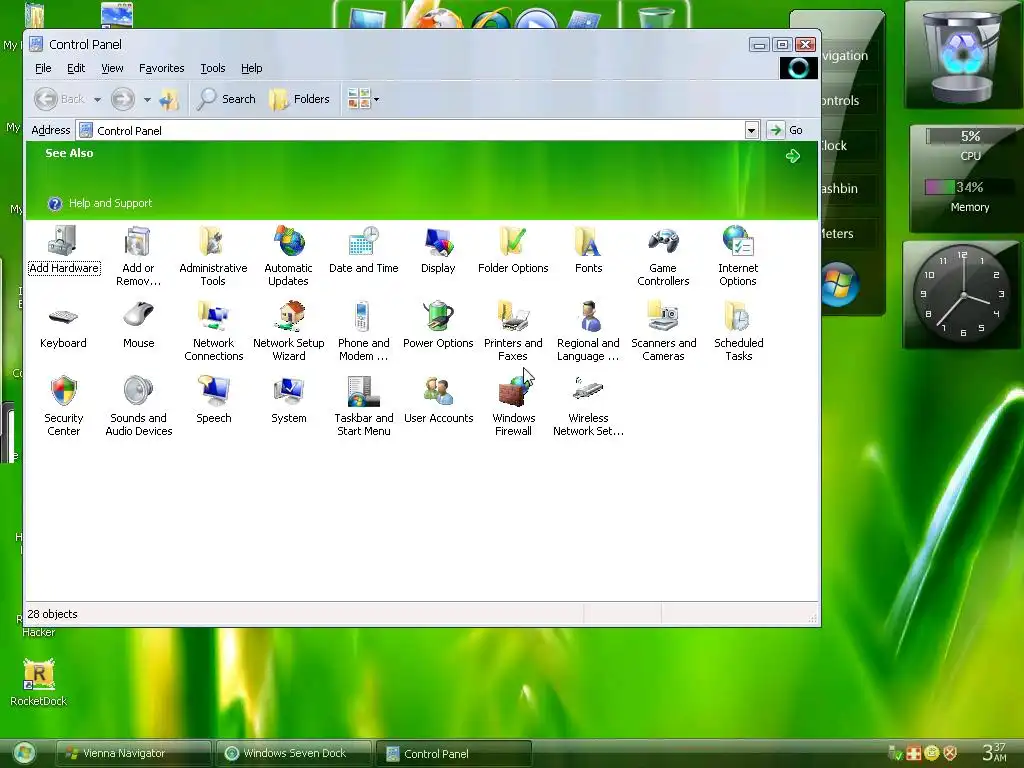Viewport: 1024px width, 768px height.
Task: Open Network Connections
Action: coord(214,331)
